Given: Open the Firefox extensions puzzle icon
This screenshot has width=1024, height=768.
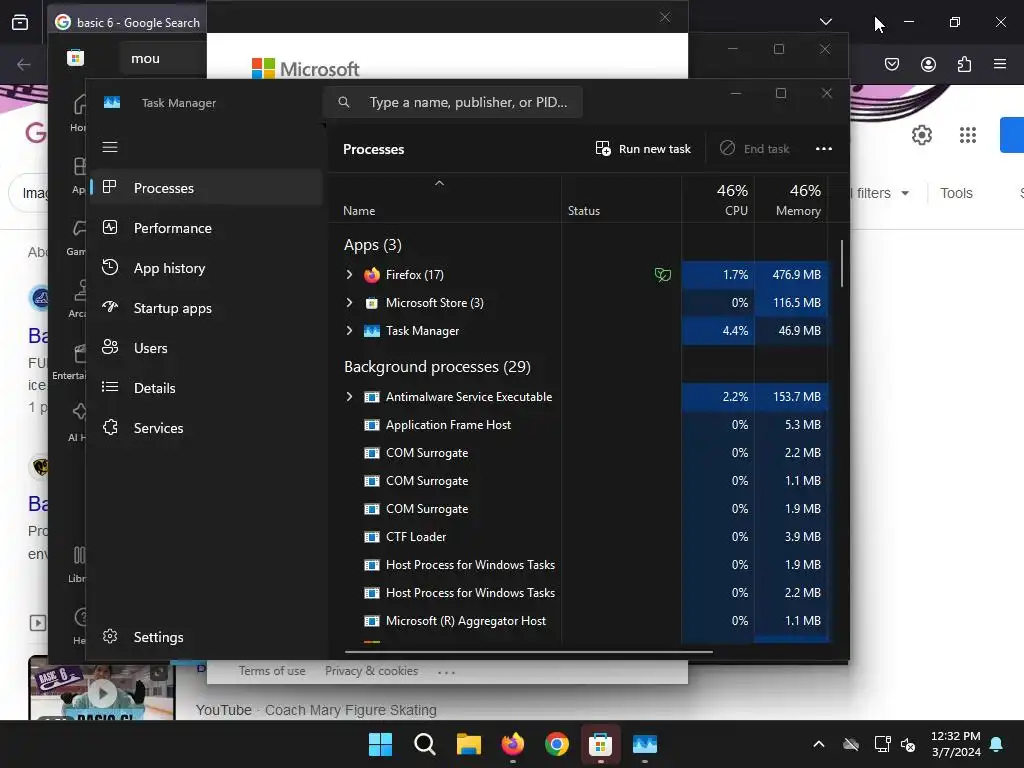Looking at the screenshot, I should click(965, 64).
